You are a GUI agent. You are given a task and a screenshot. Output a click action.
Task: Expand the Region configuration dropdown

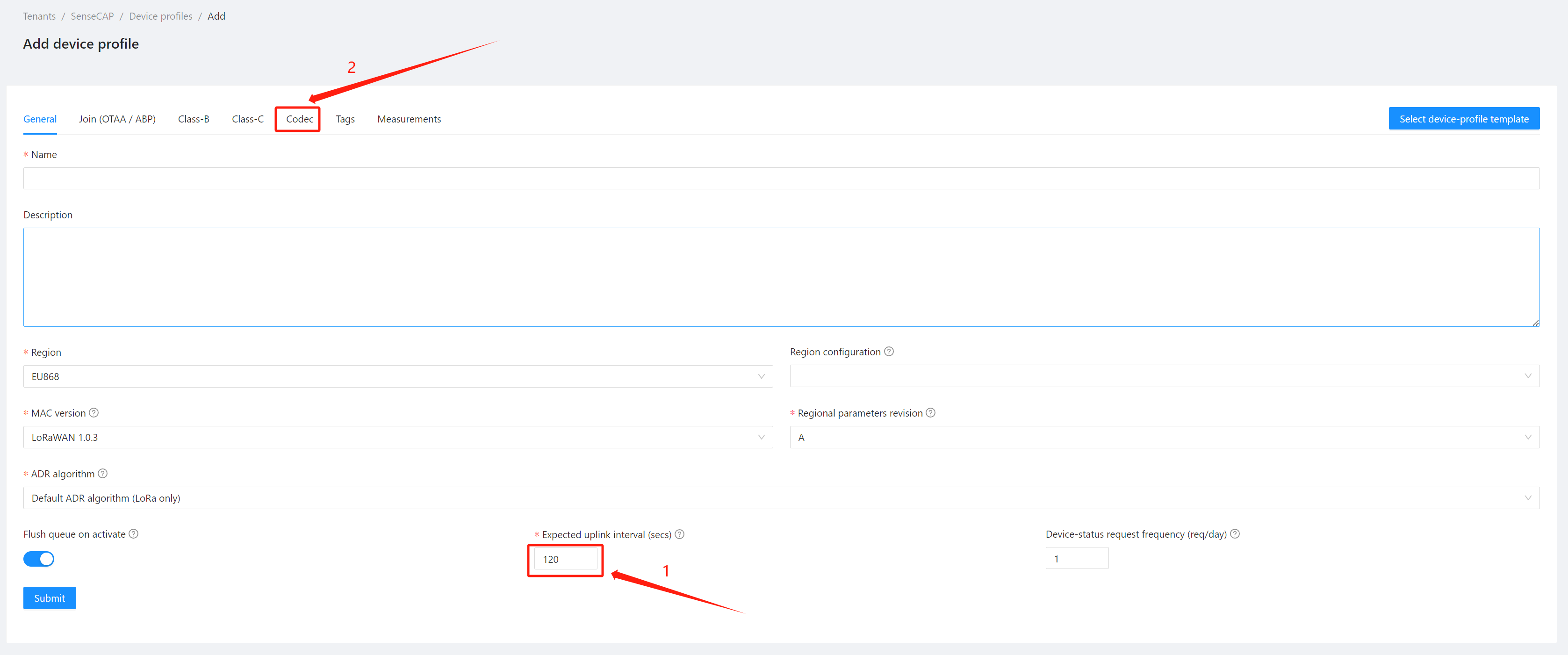[1165, 375]
